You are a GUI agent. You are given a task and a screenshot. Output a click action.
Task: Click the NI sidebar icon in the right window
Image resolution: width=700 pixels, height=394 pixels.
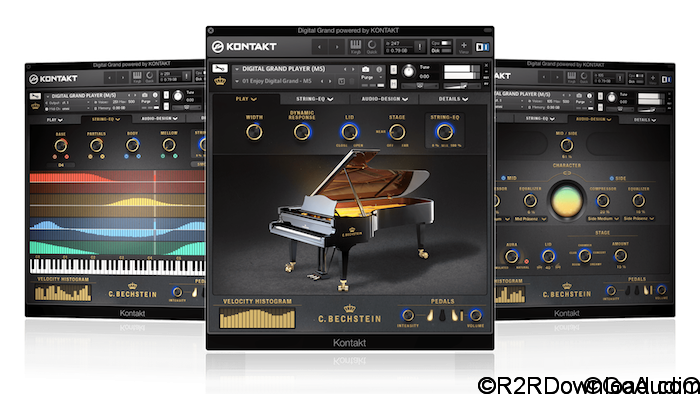(666, 79)
